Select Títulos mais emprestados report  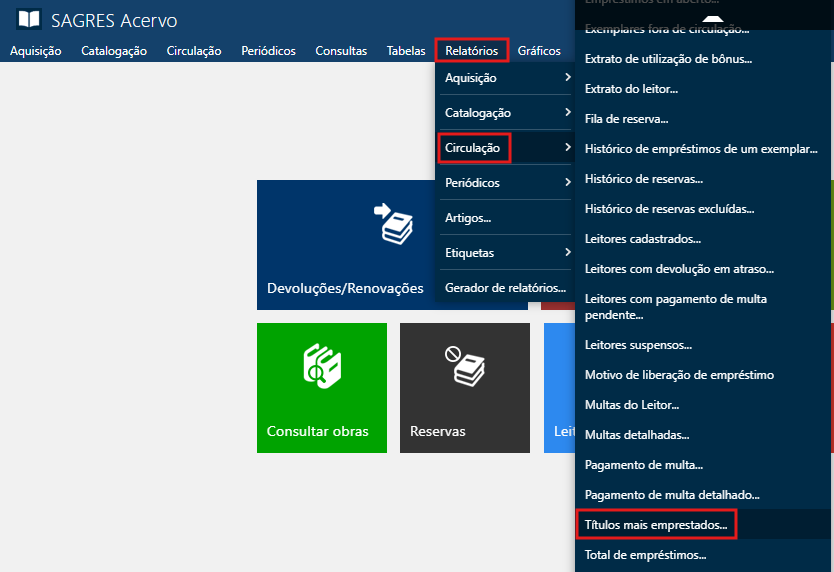point(657,524)
